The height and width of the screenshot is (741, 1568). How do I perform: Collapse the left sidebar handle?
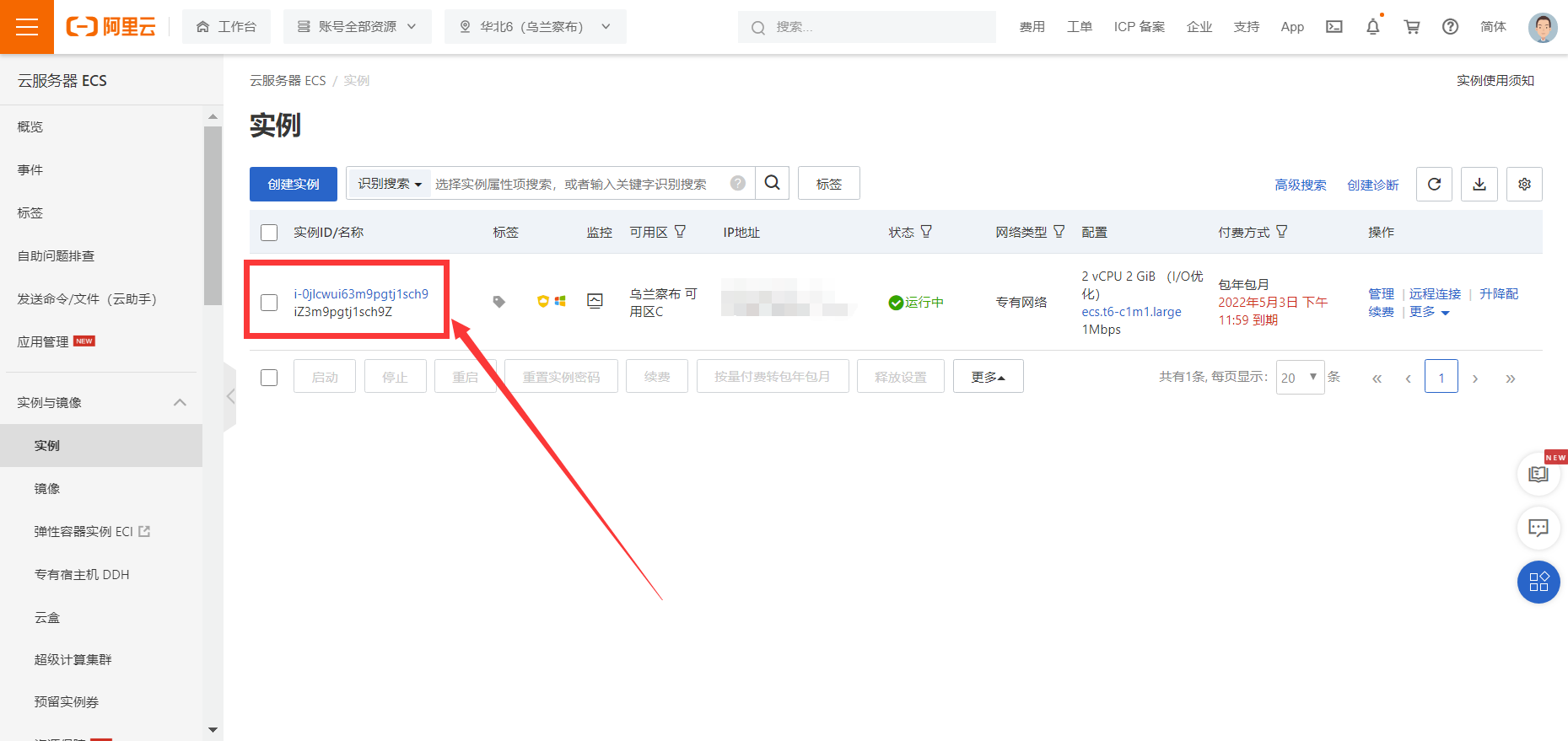coord(229,396)
